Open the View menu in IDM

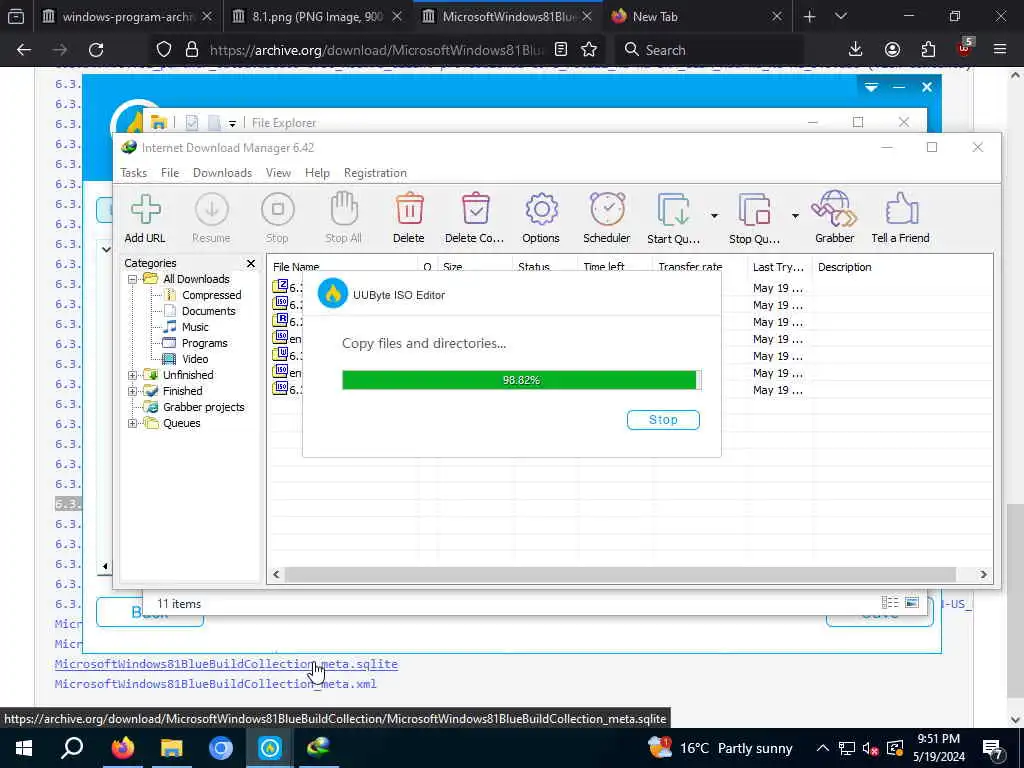coord(278,173)
